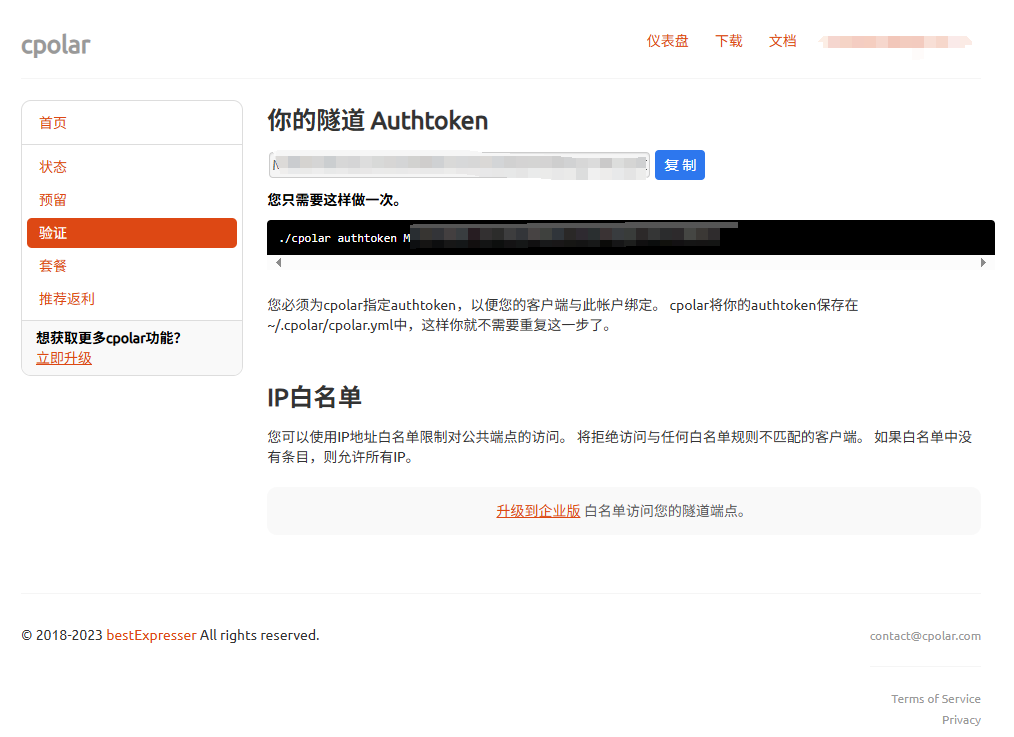Click the blue 复制 copy button
This screenshot has width=1014, height=737.
(x=680, y=165)
